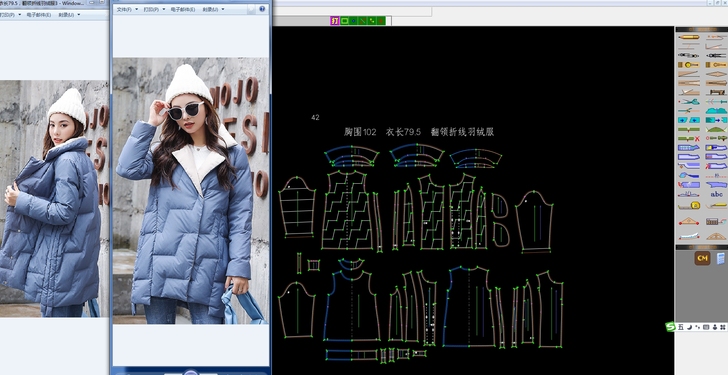Click the 五 input method indicator
The width and height of the screenshot is (728, 375).
681,327
